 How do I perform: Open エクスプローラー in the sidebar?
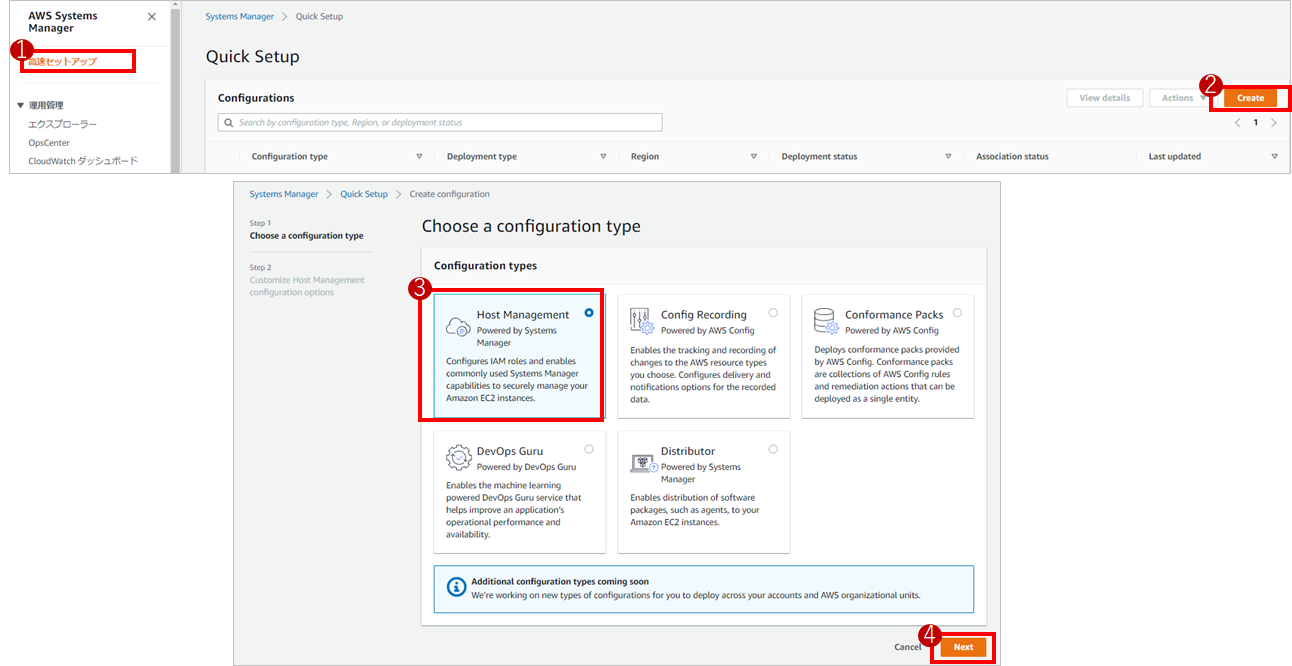pos(62,124)
